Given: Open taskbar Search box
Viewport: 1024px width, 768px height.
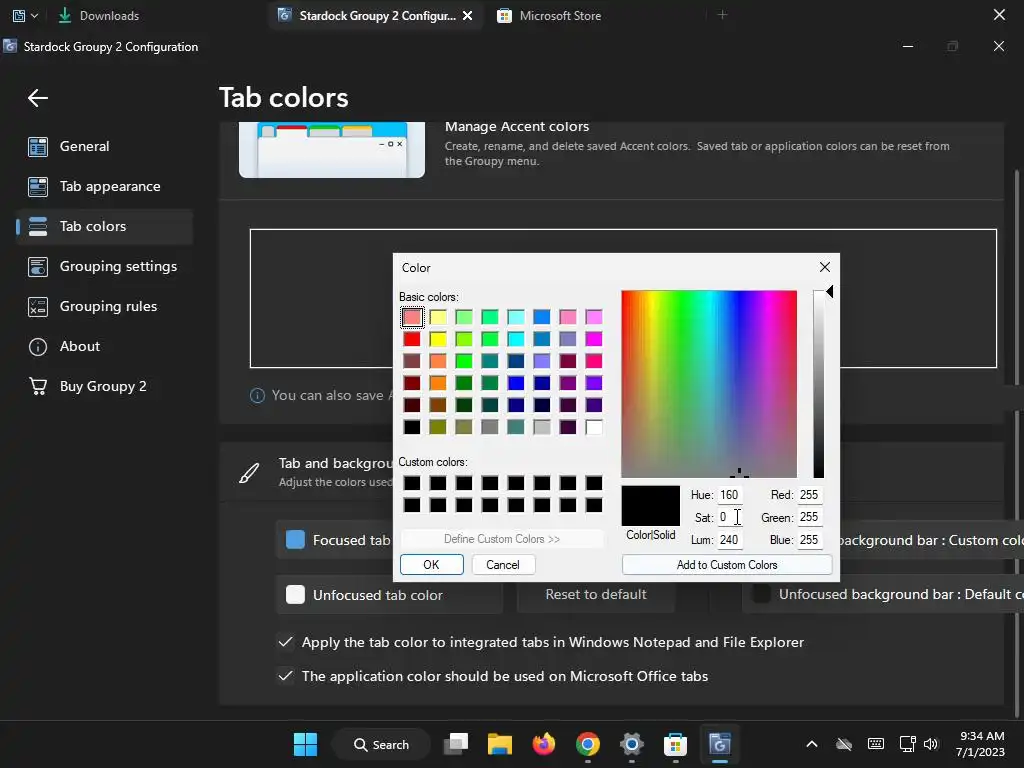Looking at the screenshot, I should point(381,744).
